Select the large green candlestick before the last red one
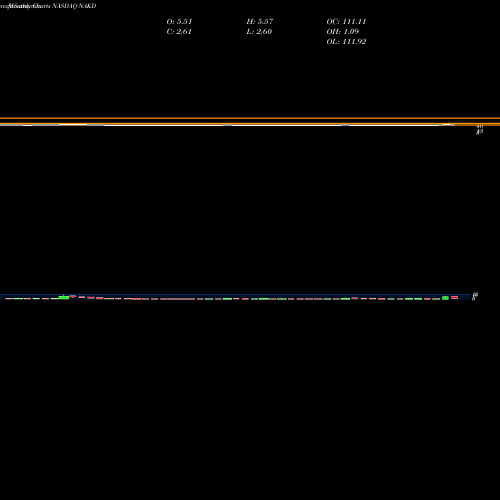This screenshot has height=500, width=500. [x=445, y=298]
